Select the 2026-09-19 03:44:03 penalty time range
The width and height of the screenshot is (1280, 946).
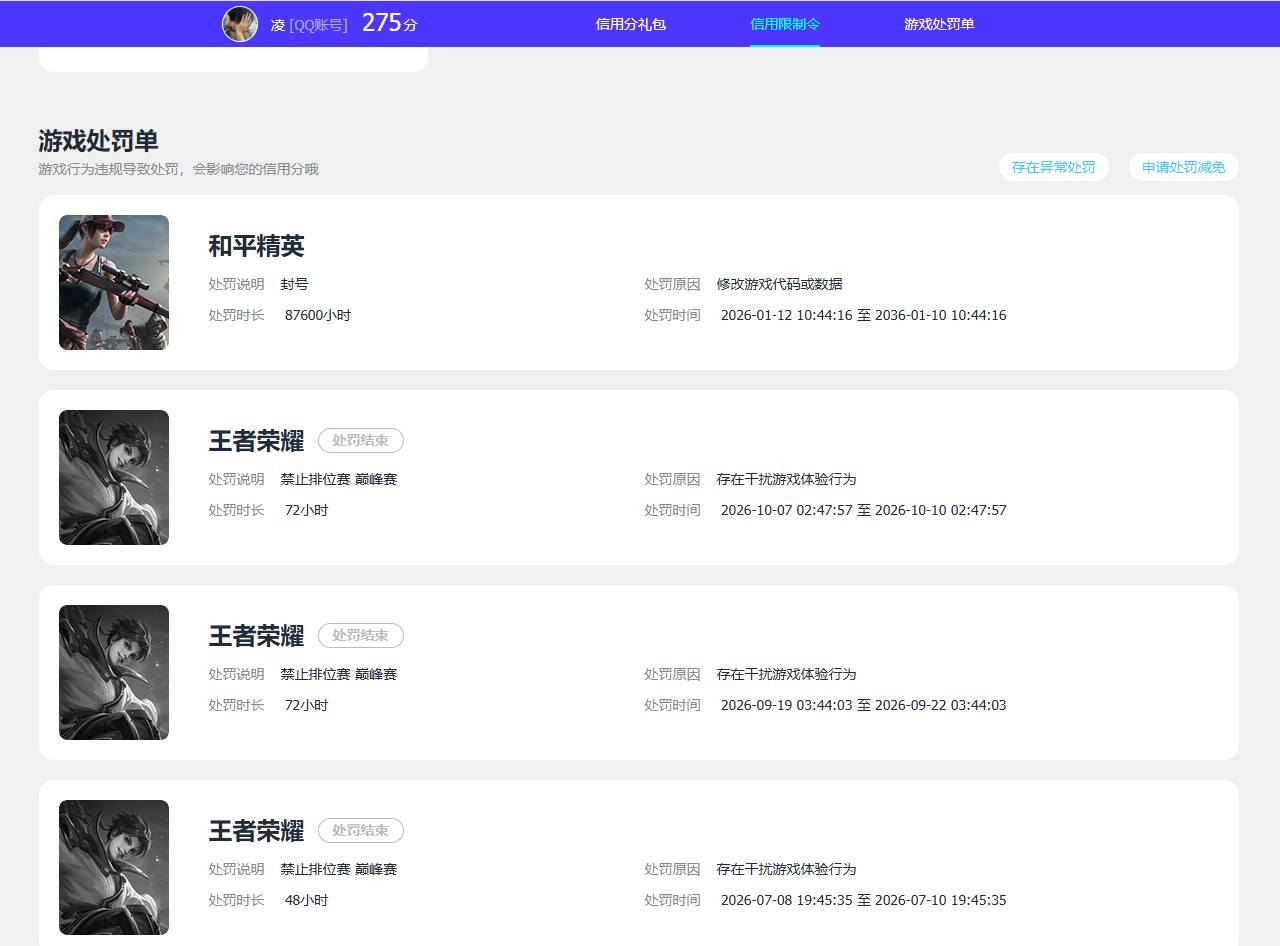point(863,705)
